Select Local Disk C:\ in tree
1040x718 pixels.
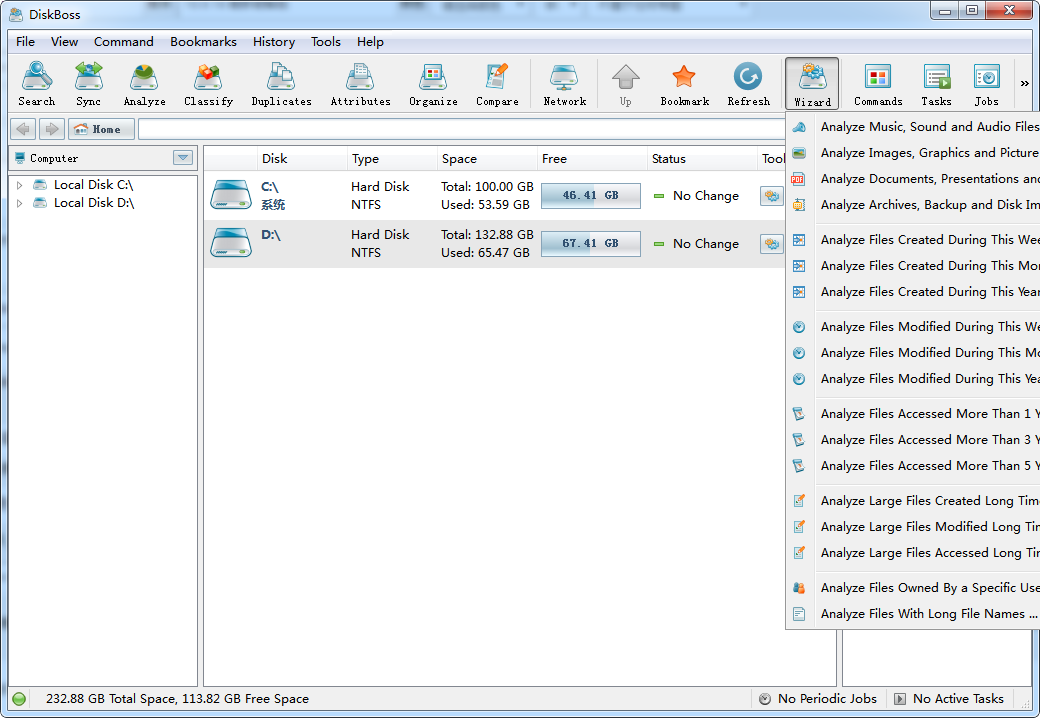pyautogui.click(x=94, y=185)
